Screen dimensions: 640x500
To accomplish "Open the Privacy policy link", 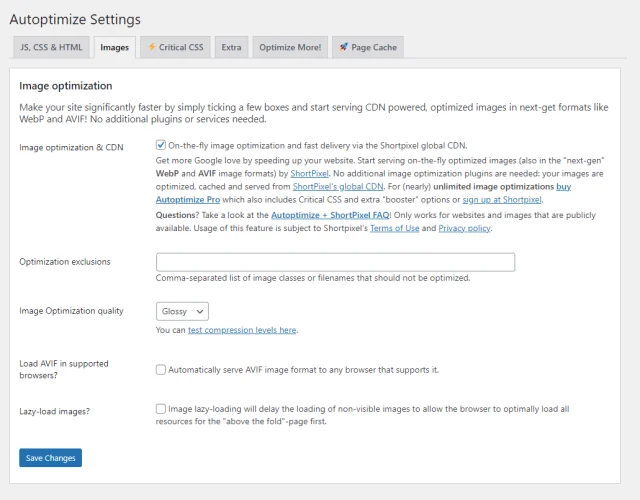I will [463, 228].
